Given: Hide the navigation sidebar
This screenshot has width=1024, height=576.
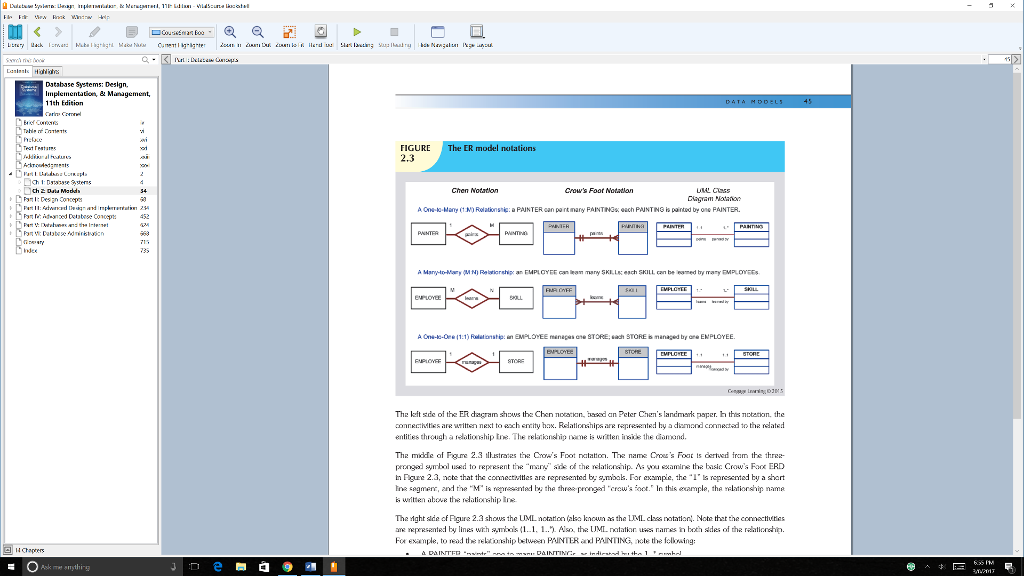Looking at the screenshot, I should [x=437, y=33].
